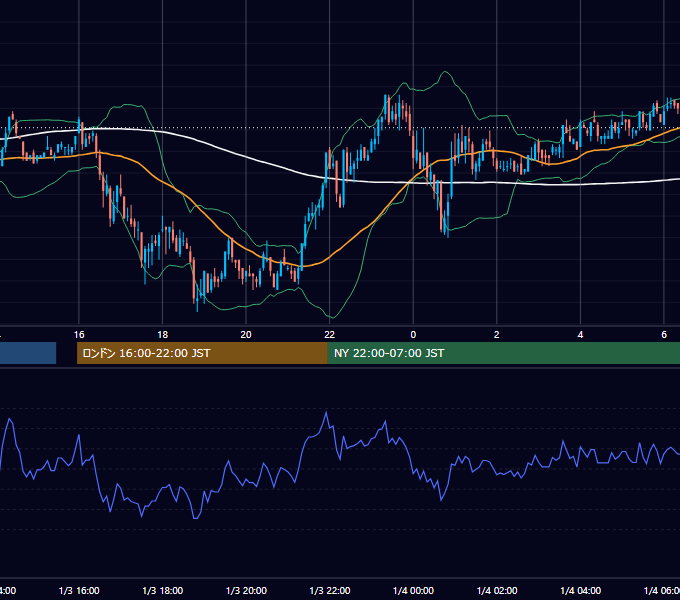680x600 pixels.
Task: Click the 1/3 16:00 time label
Action: [79, 590]
